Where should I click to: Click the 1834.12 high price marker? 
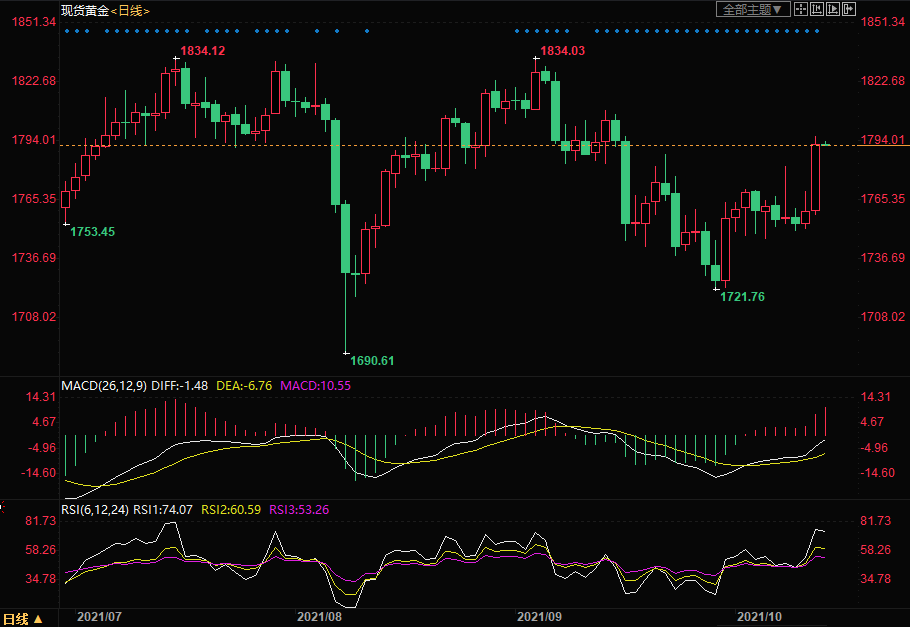click(x=202, y=51)
